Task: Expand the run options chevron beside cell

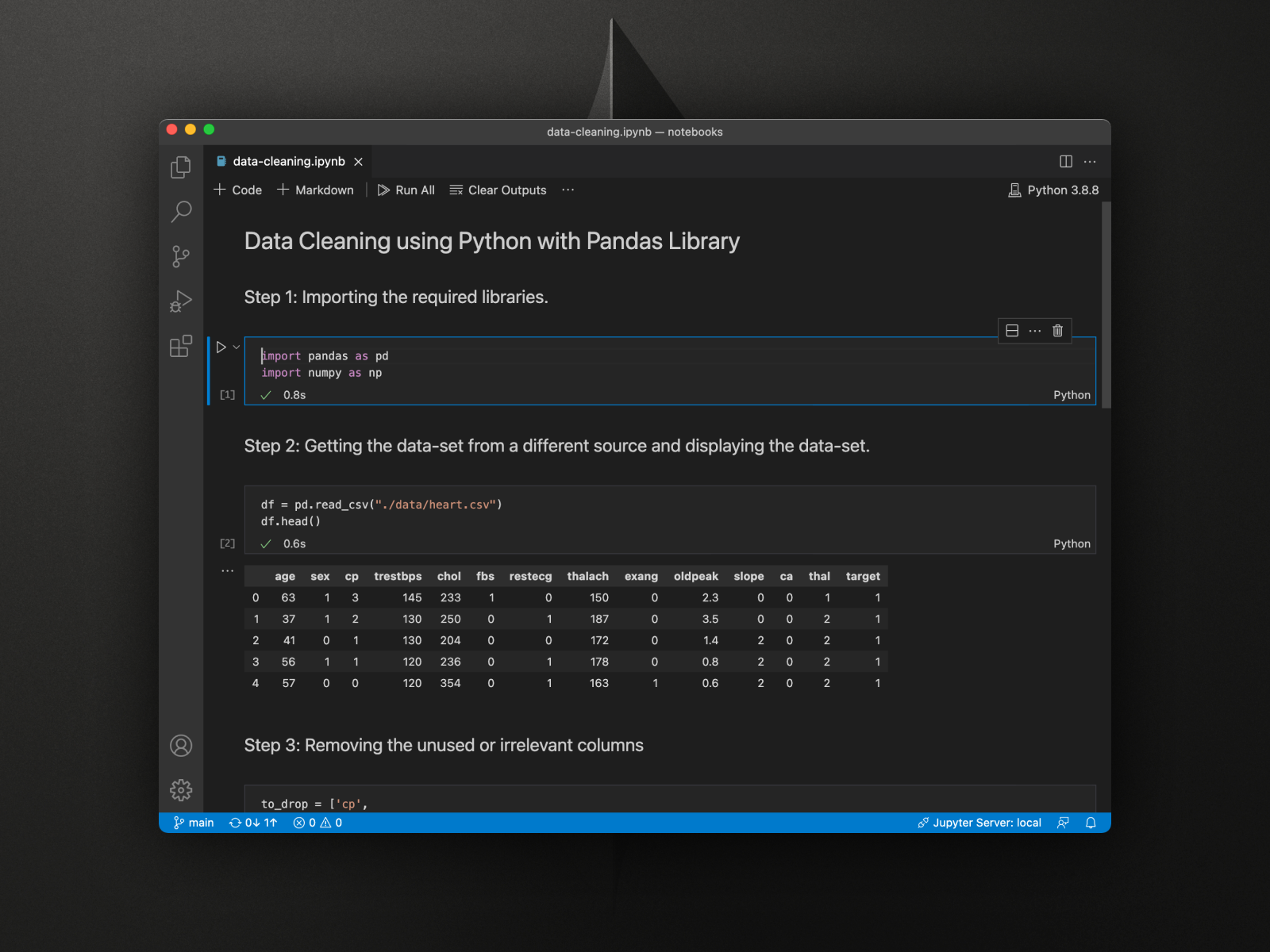Action: pyautogui.click(x=237, y=347)
